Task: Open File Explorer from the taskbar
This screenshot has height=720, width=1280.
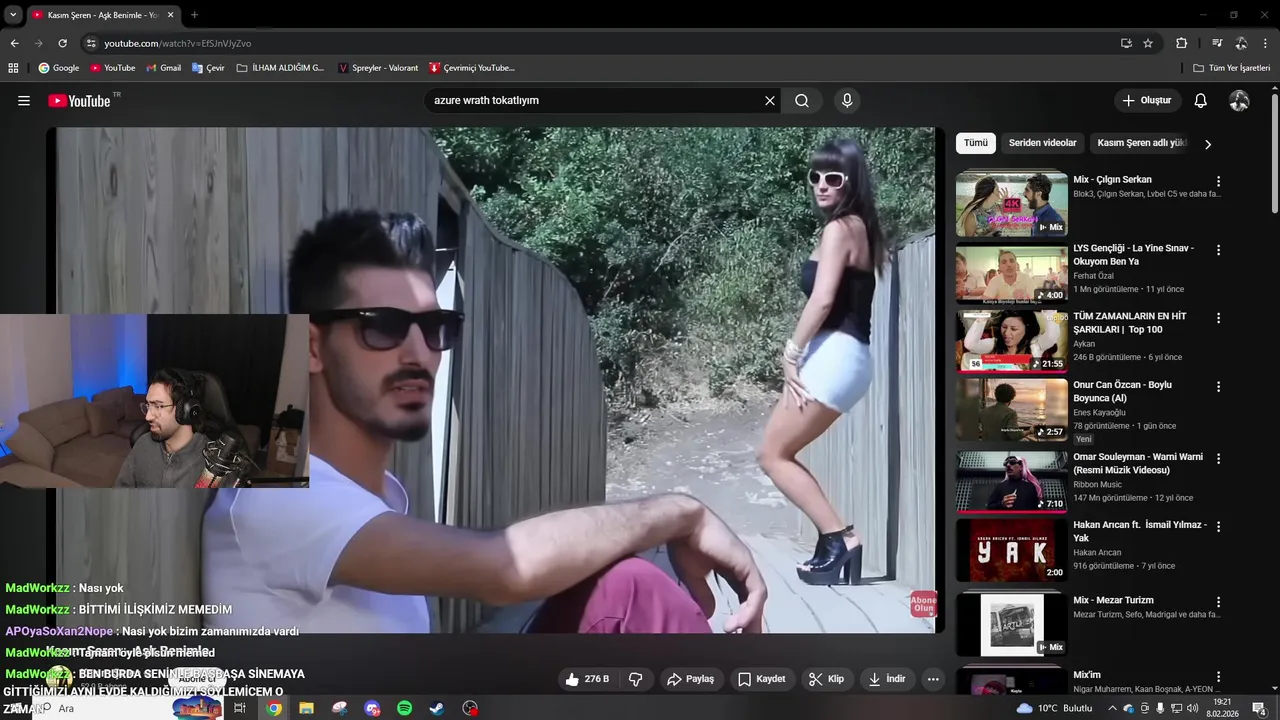Action: coord(306,708)
